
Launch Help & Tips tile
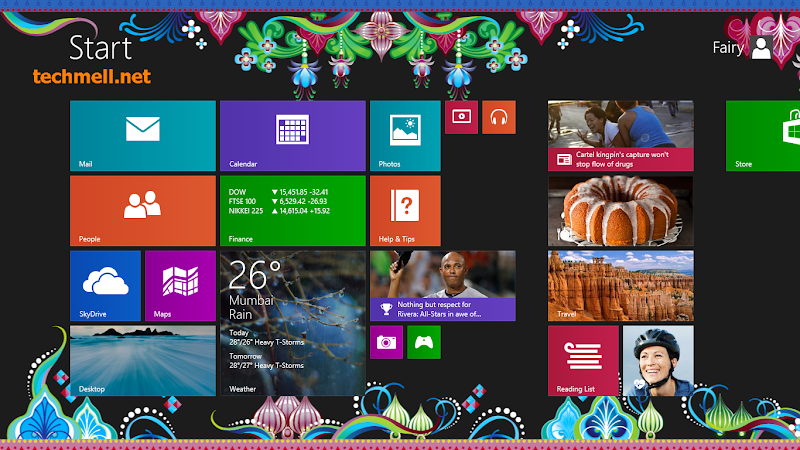405,211
